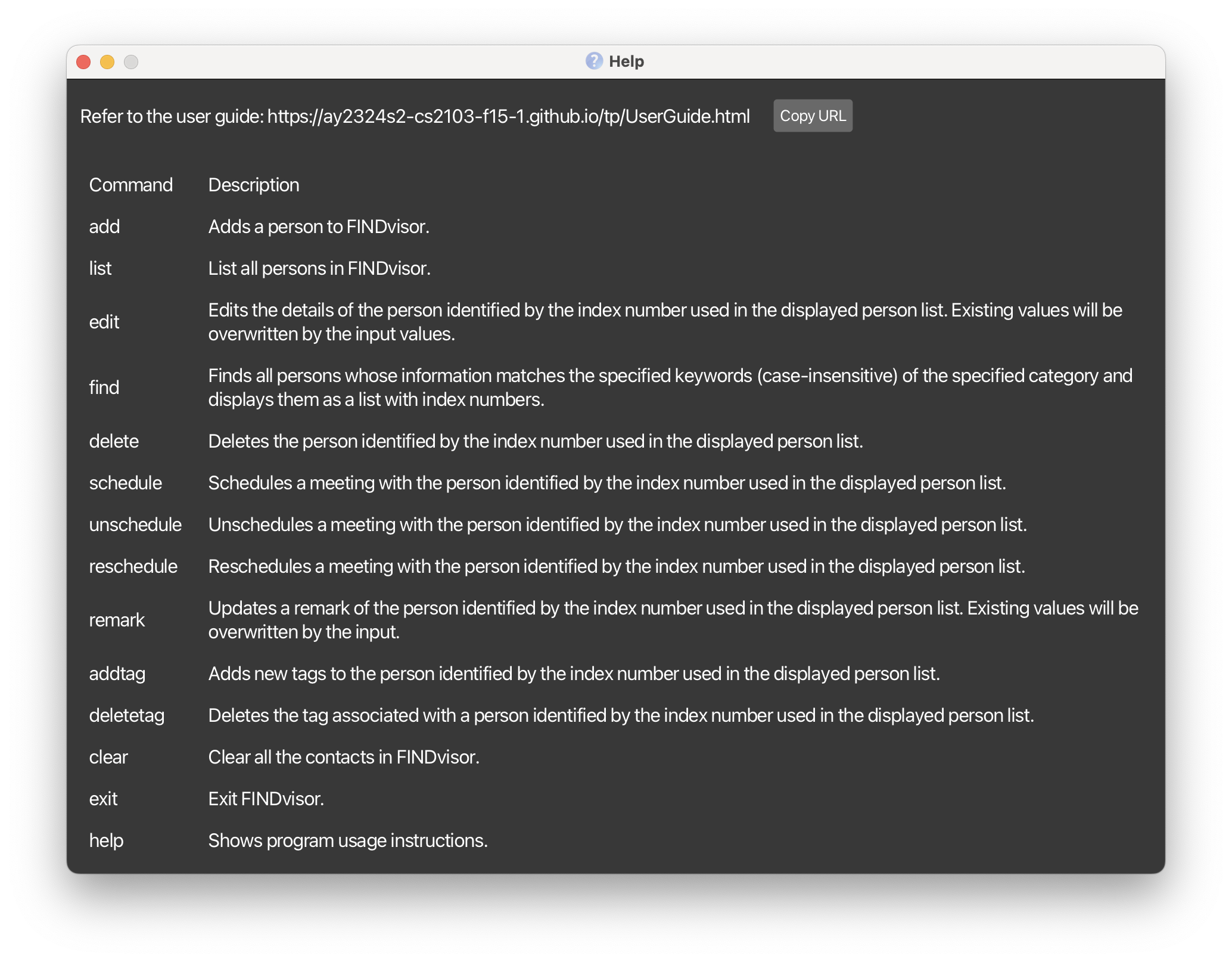Click the Command column header
1232x962 pixels.
click(131, 185)
